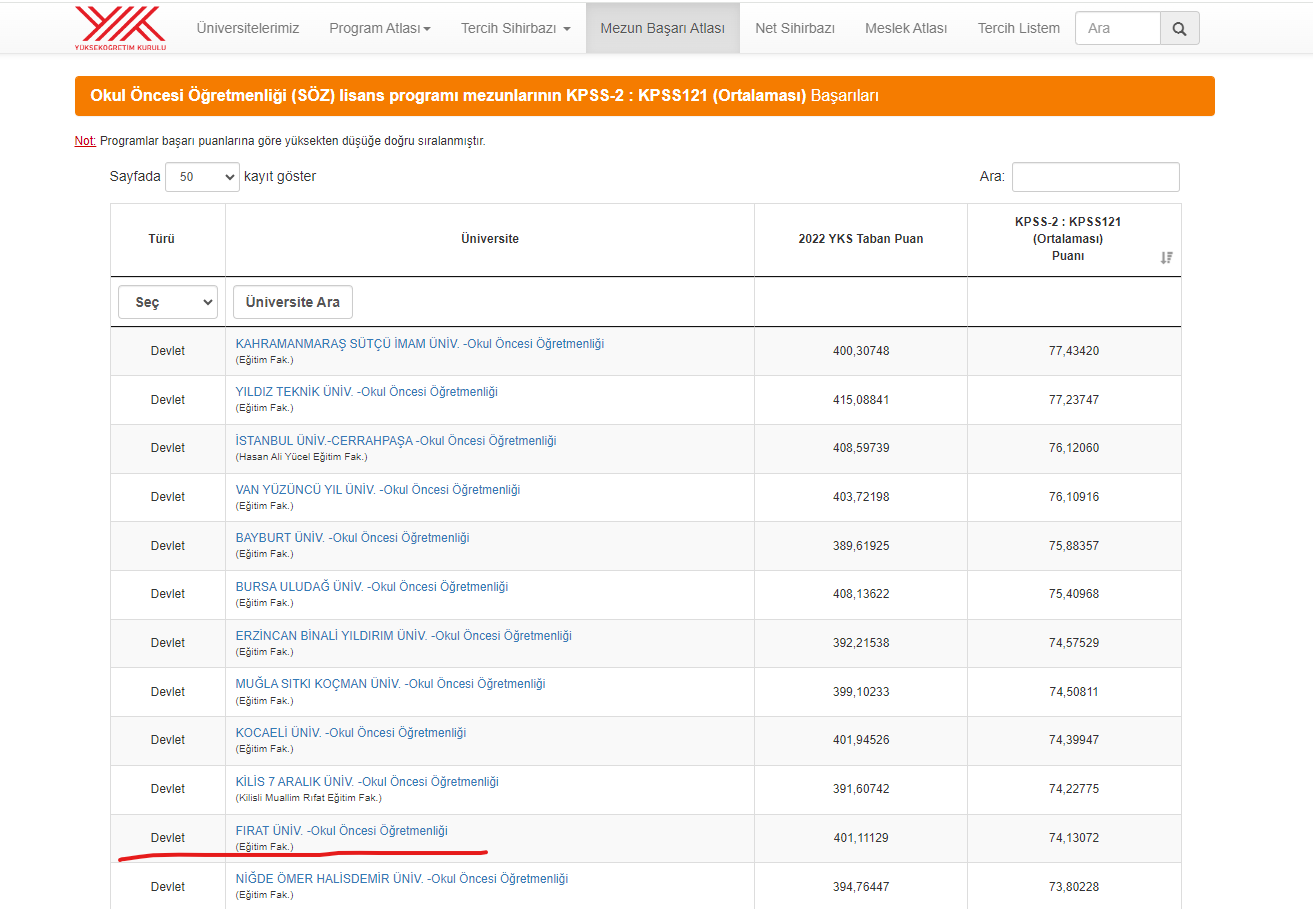
Task: Open Kocaeli Üniv. program link
Action: point(351,733)
